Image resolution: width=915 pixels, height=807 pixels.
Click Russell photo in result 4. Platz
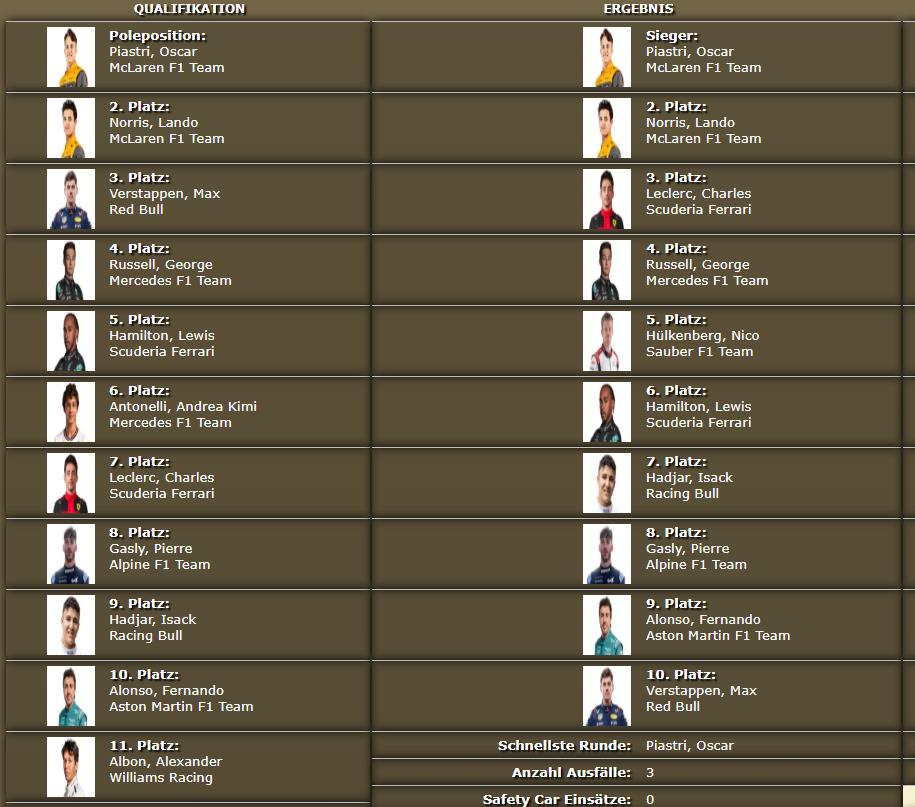607,270
